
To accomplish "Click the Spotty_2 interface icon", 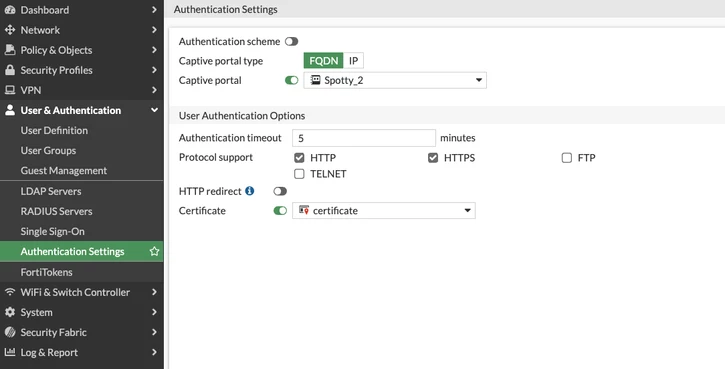I will (315, 80).
